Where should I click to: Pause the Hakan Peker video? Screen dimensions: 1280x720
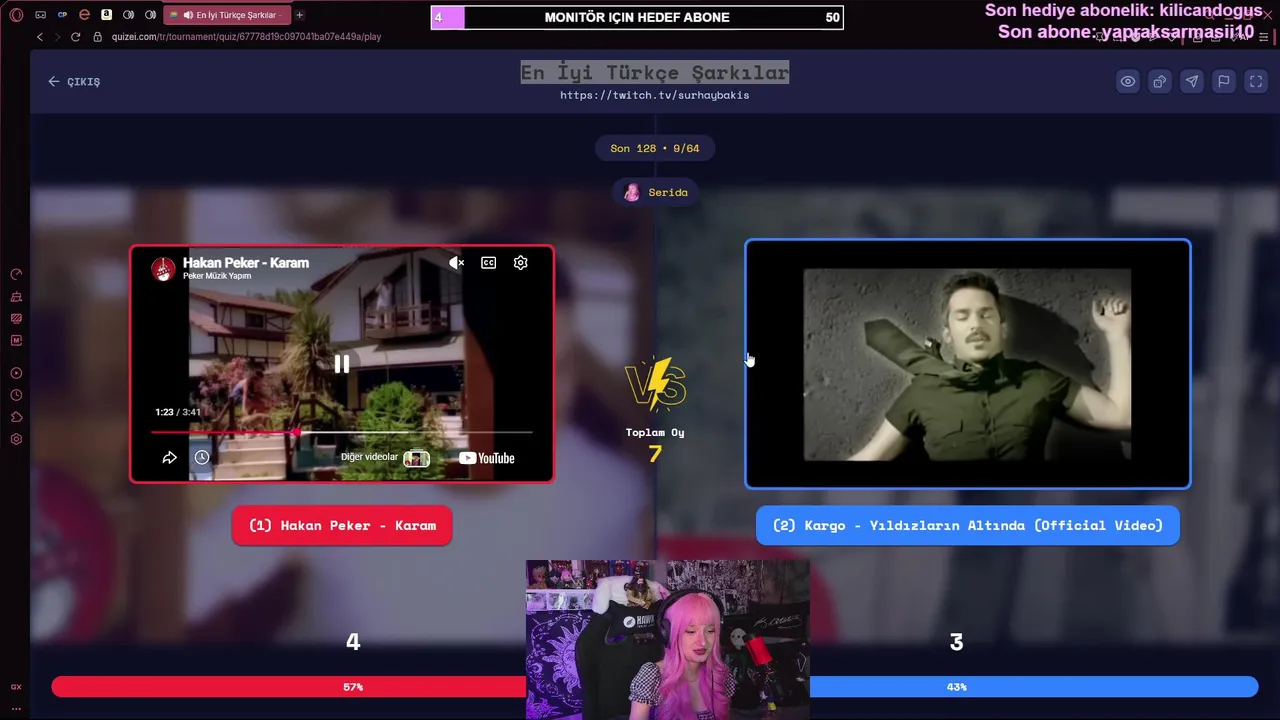342,364
